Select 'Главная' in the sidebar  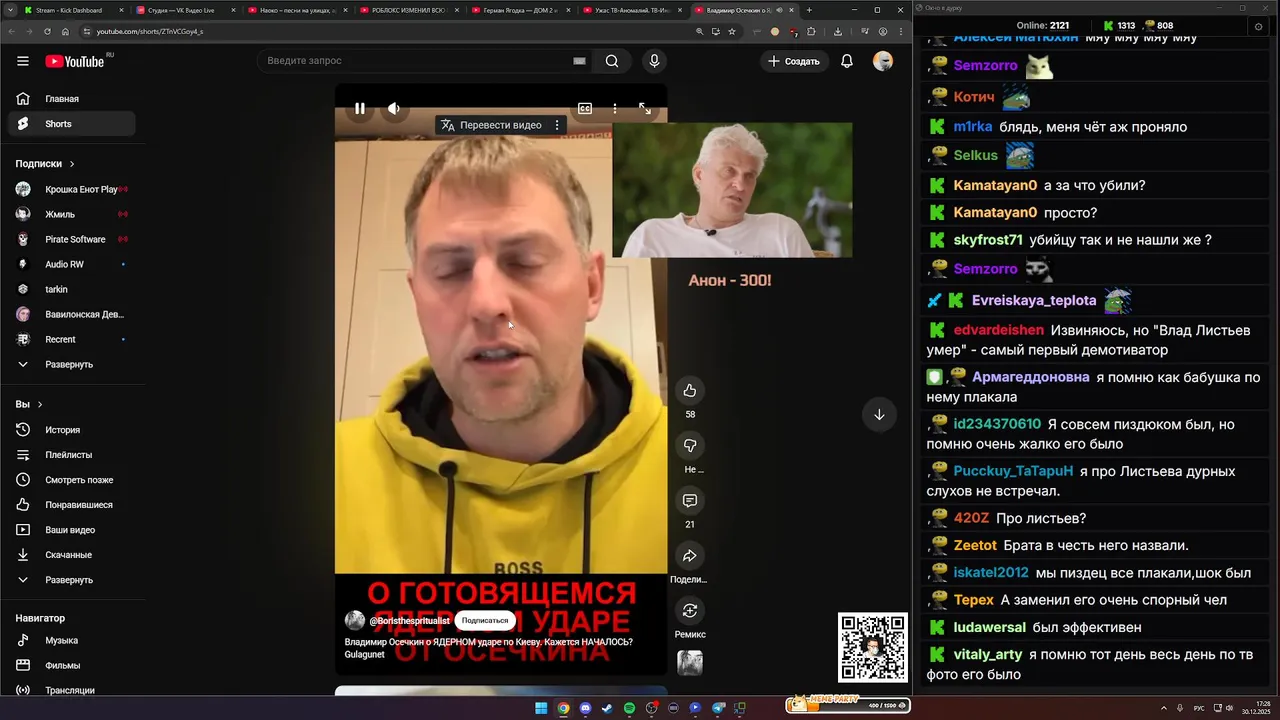(x=72, y=99)
